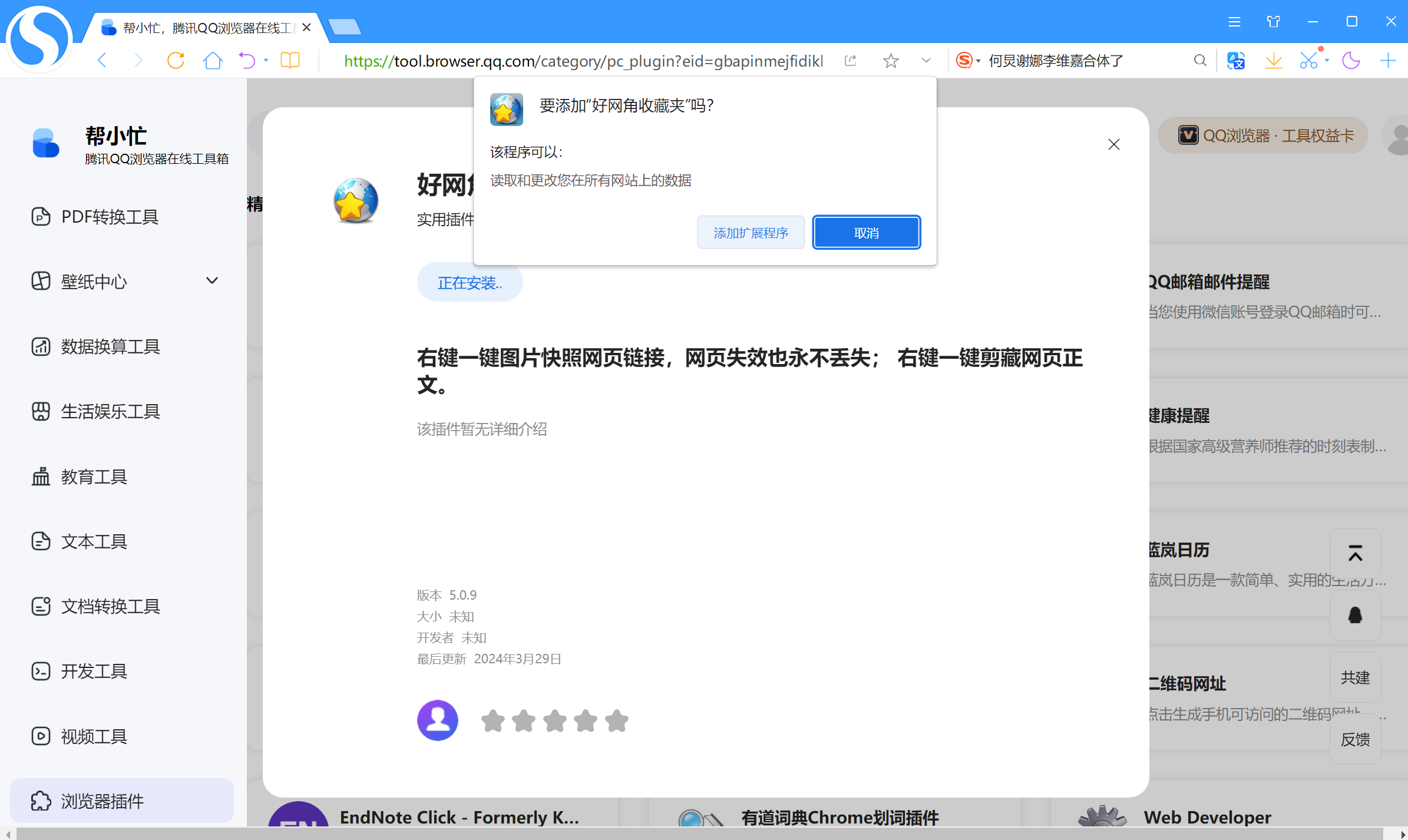Click 添加扩展程序 button
The image size is (1408, 840).
pos(751,233)
